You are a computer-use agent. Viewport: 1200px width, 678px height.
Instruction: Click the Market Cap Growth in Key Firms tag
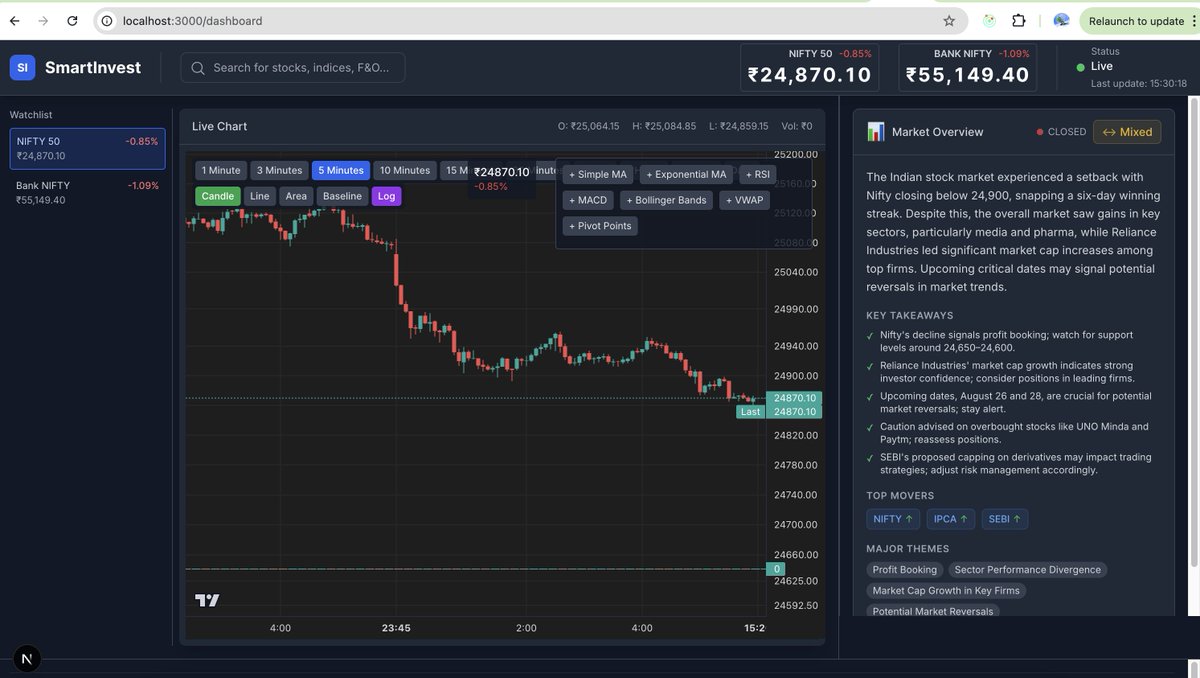[946, 591]
